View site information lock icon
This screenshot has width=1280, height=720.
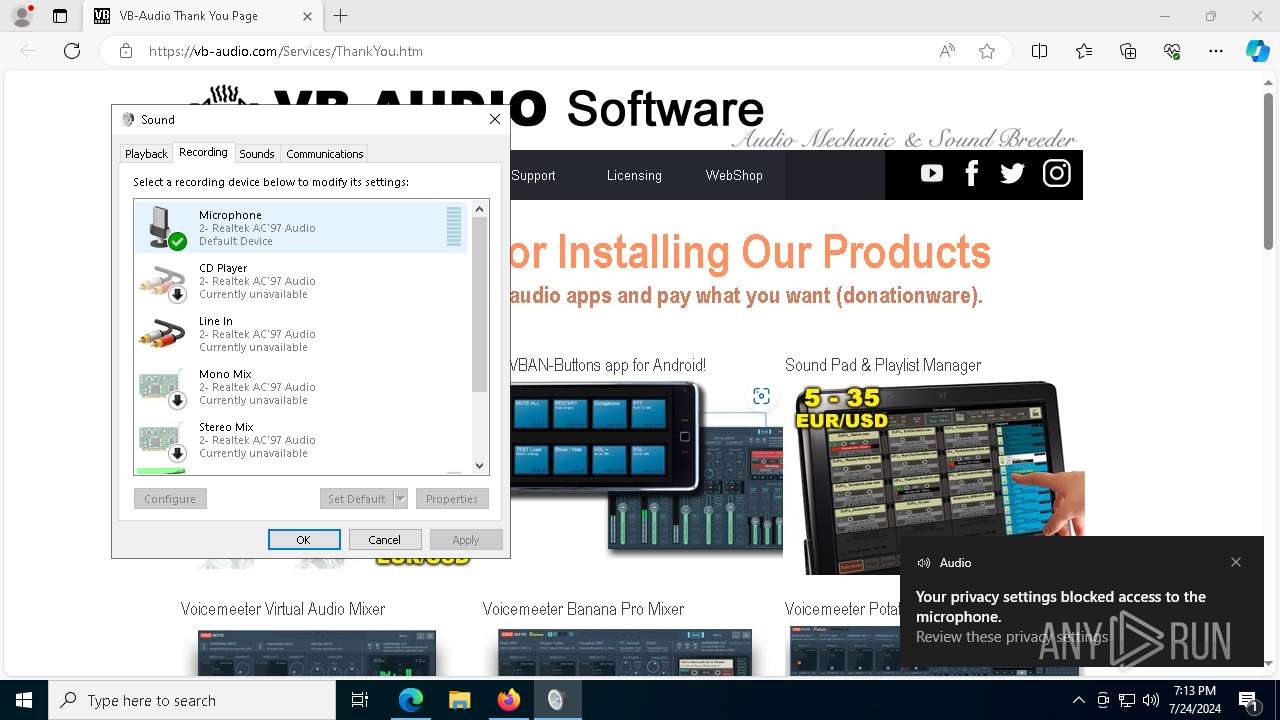tap(126, 51)
